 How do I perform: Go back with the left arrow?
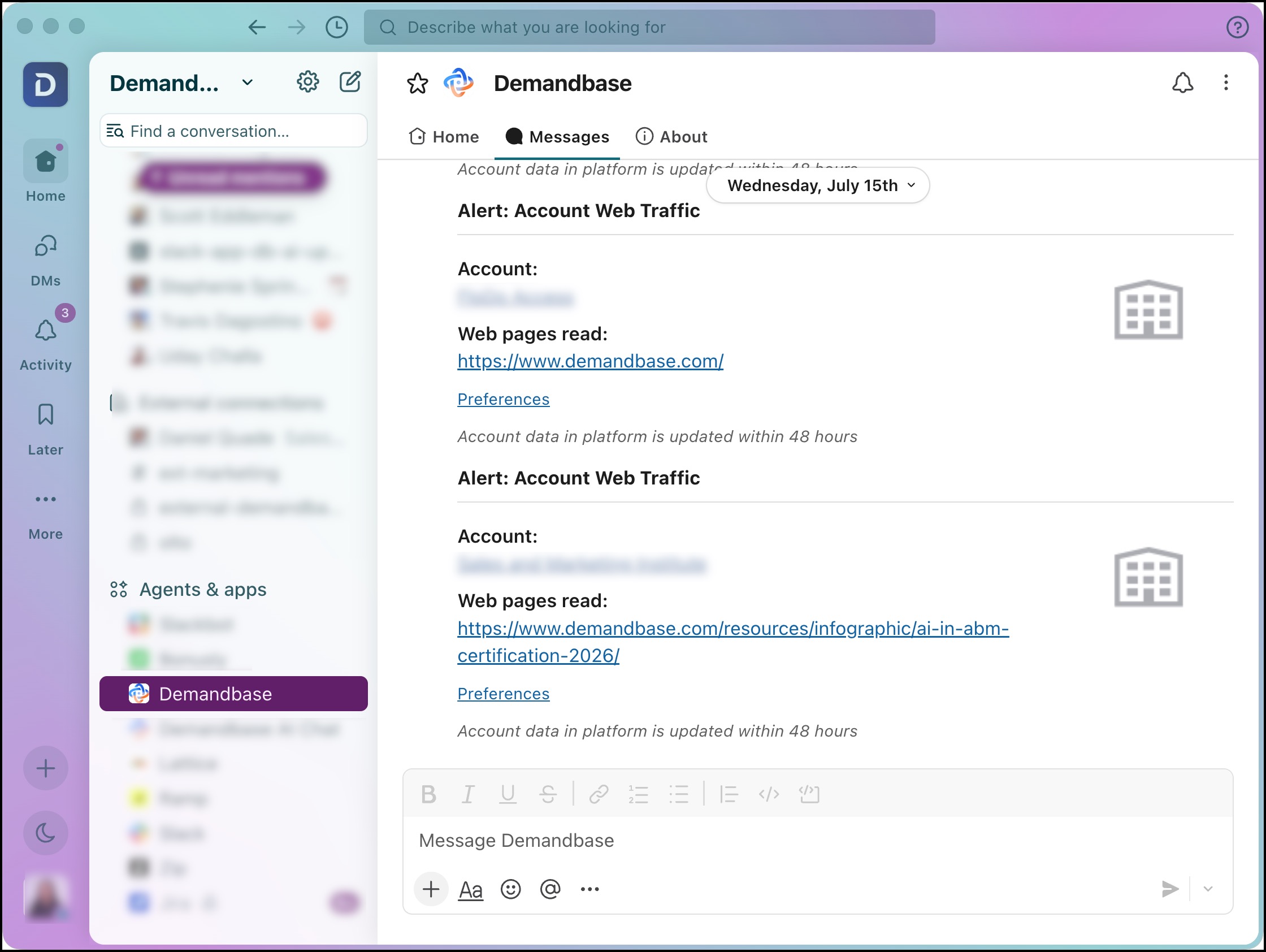(x=257, y=27)
